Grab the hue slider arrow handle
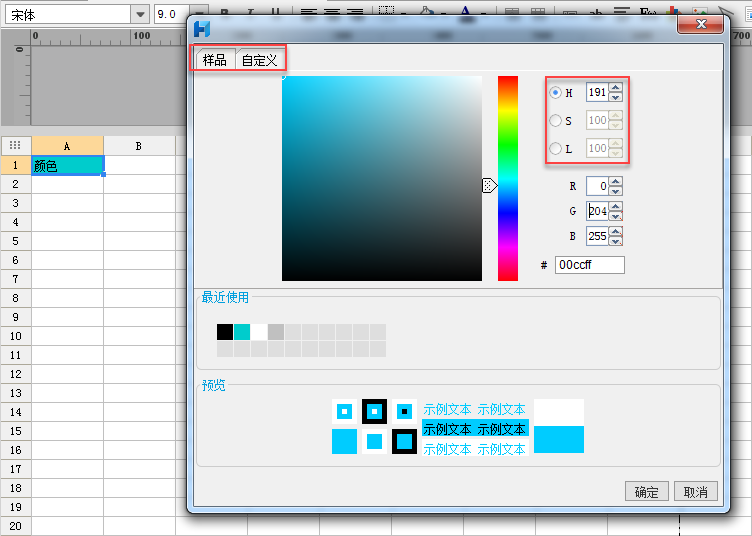The image size is (752, 536). click(x=489, y=185)
